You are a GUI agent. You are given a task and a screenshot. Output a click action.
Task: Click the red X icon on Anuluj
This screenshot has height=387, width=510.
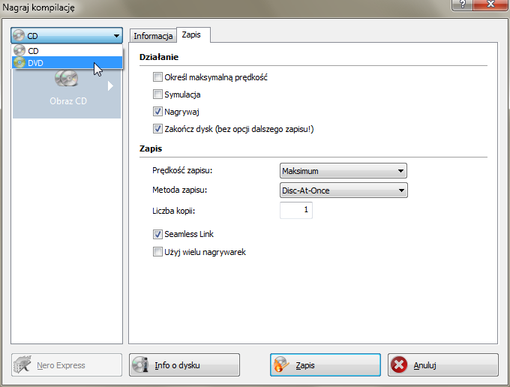pyautogui.click(x=399, y=365)
